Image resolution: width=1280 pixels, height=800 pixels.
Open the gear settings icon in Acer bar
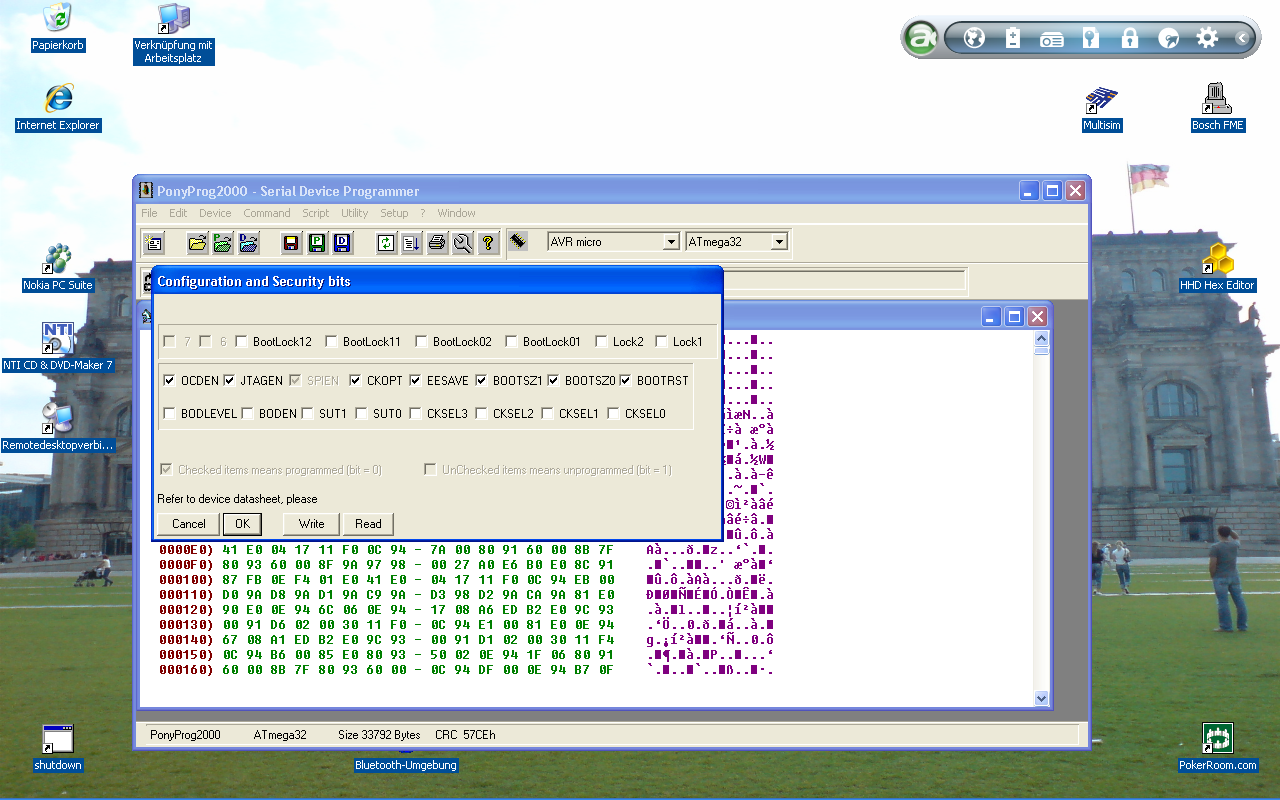click(1207, 38)
